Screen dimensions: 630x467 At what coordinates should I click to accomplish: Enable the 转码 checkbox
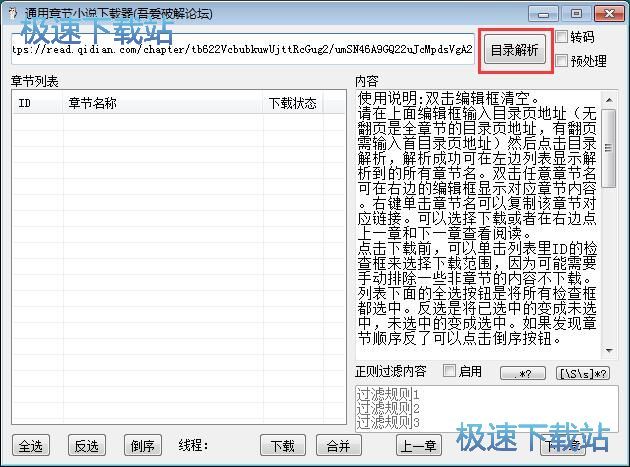pos(561,37)
